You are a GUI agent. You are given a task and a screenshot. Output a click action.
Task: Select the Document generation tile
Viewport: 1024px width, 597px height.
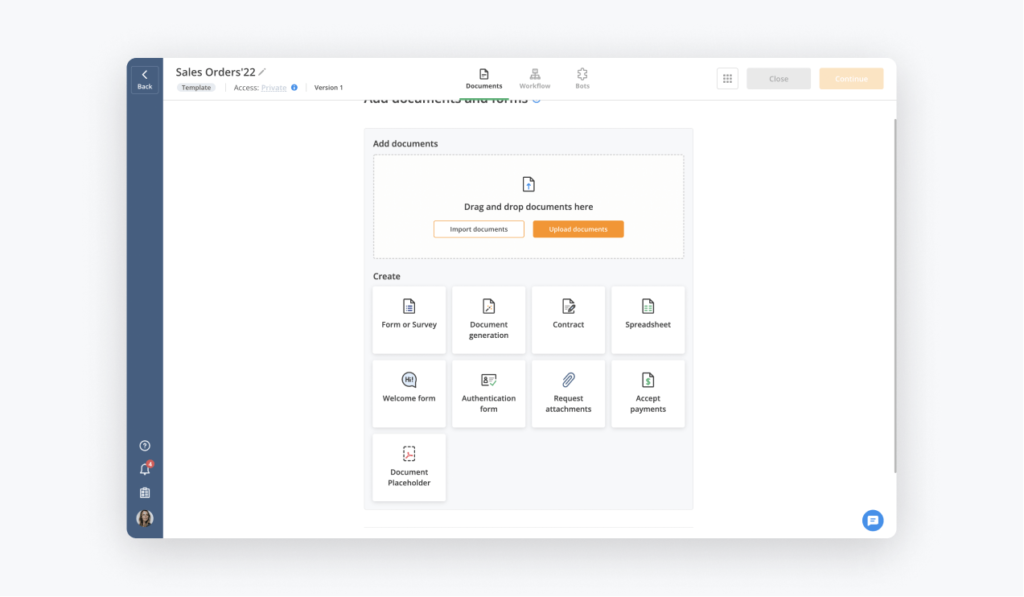[488, 319]
